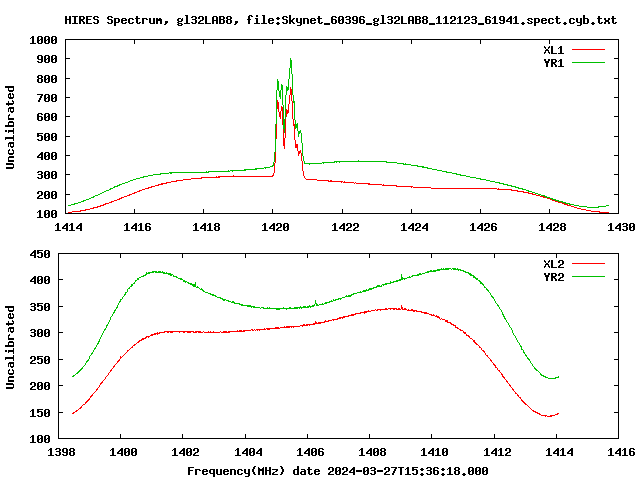Click the 1422 x-axis tick label

[x=345, y=227]
